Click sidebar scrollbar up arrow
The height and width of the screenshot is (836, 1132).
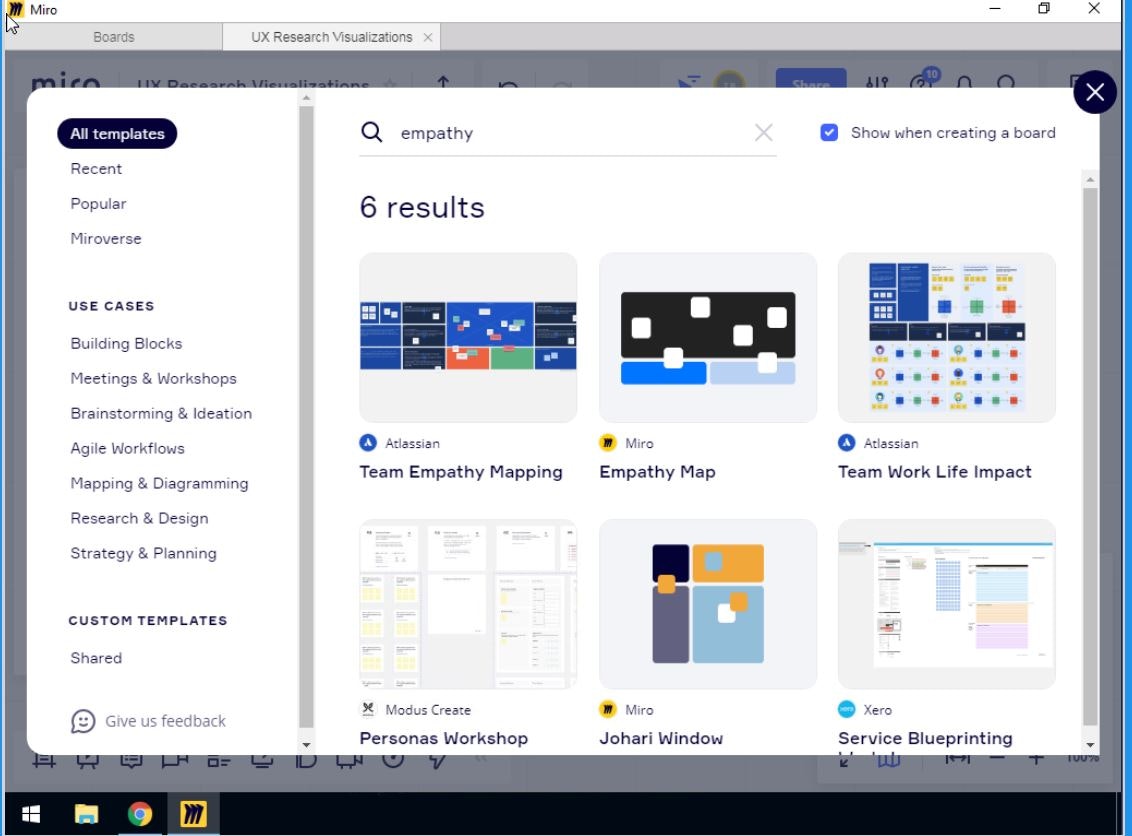pos(306,97)
